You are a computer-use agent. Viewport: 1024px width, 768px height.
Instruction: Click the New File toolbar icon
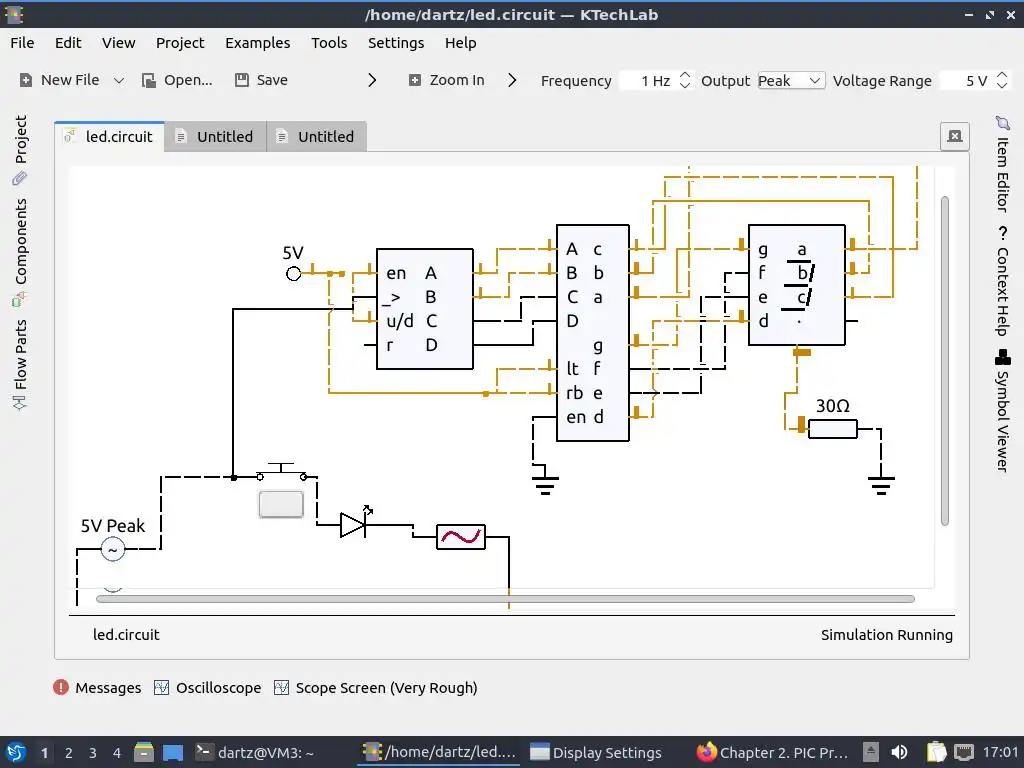[26, 80]
